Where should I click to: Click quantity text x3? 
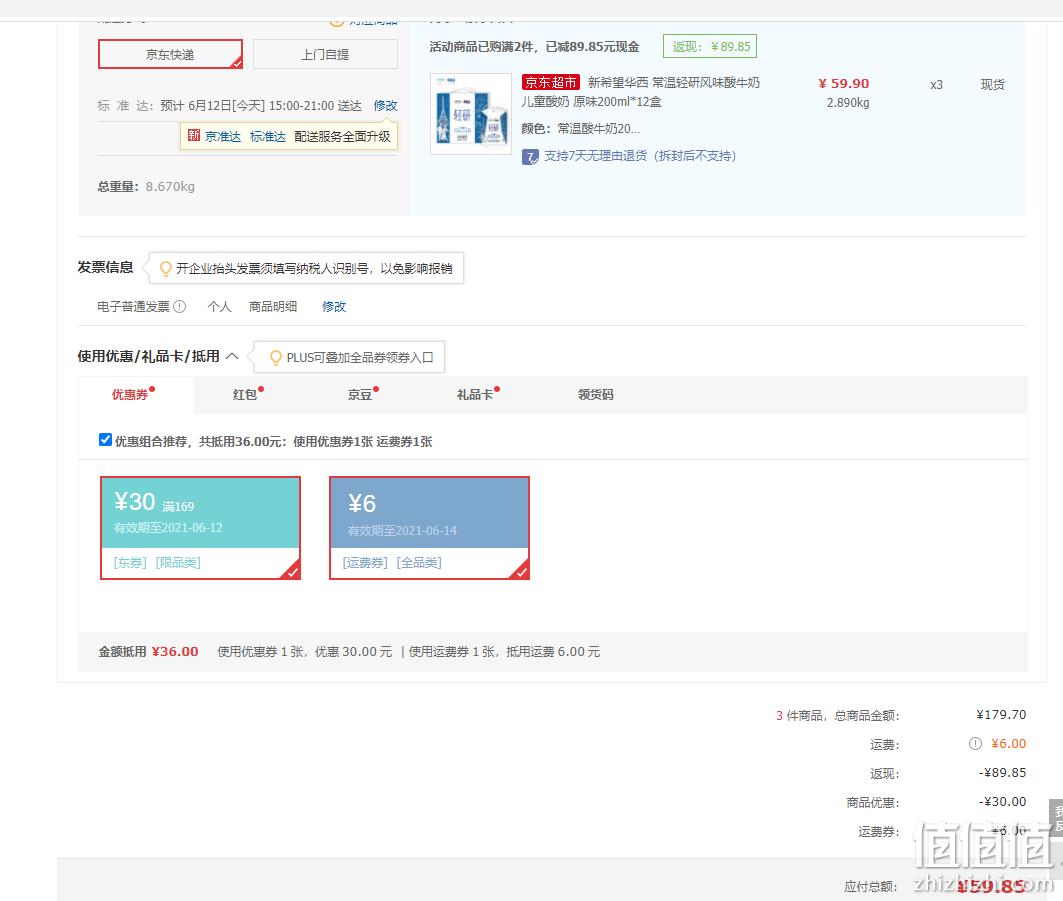[x=936, y=85]
